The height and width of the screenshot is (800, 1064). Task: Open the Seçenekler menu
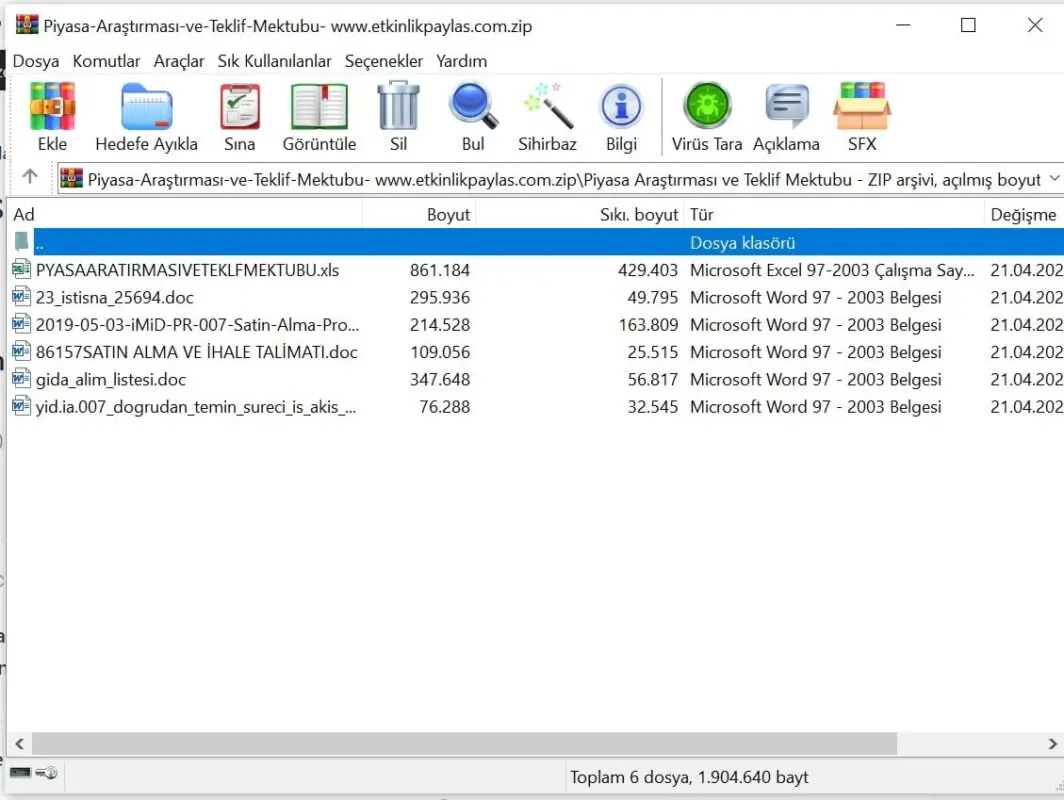[x=384, y=61]
